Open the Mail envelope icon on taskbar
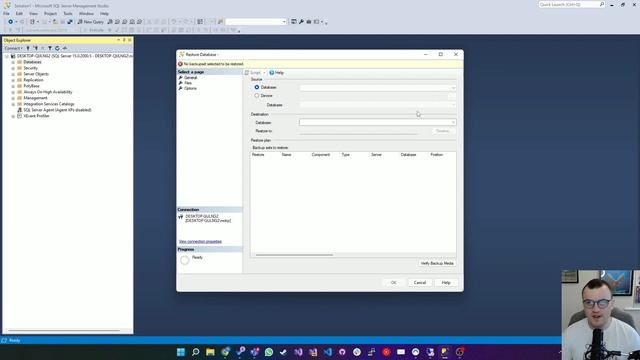 (x=401, y=352)
